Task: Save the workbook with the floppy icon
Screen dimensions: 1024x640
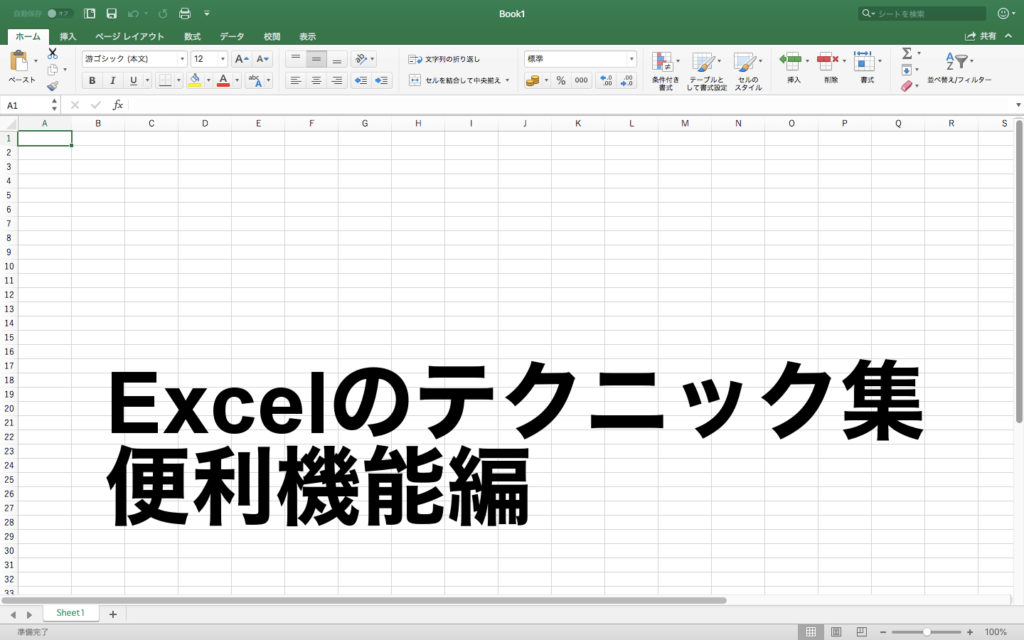Action: [112, 13]
